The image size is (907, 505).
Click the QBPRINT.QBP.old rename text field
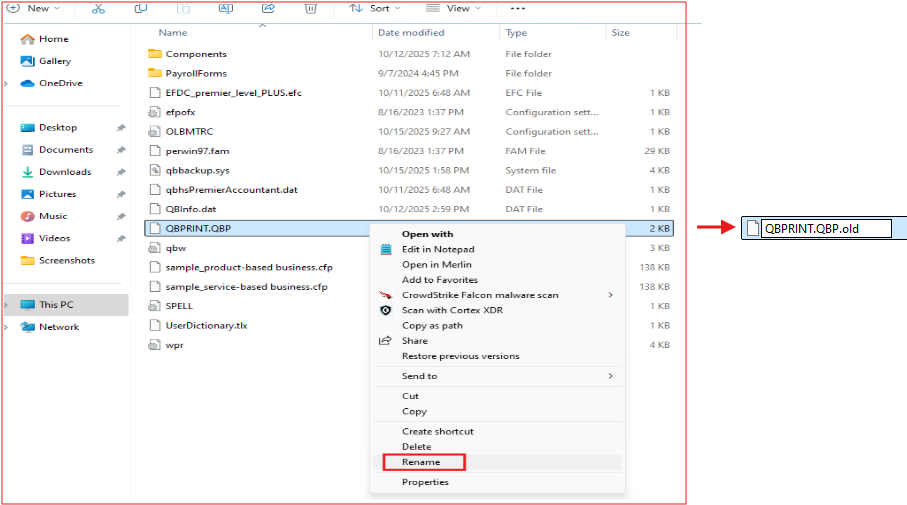pos(826,228)
